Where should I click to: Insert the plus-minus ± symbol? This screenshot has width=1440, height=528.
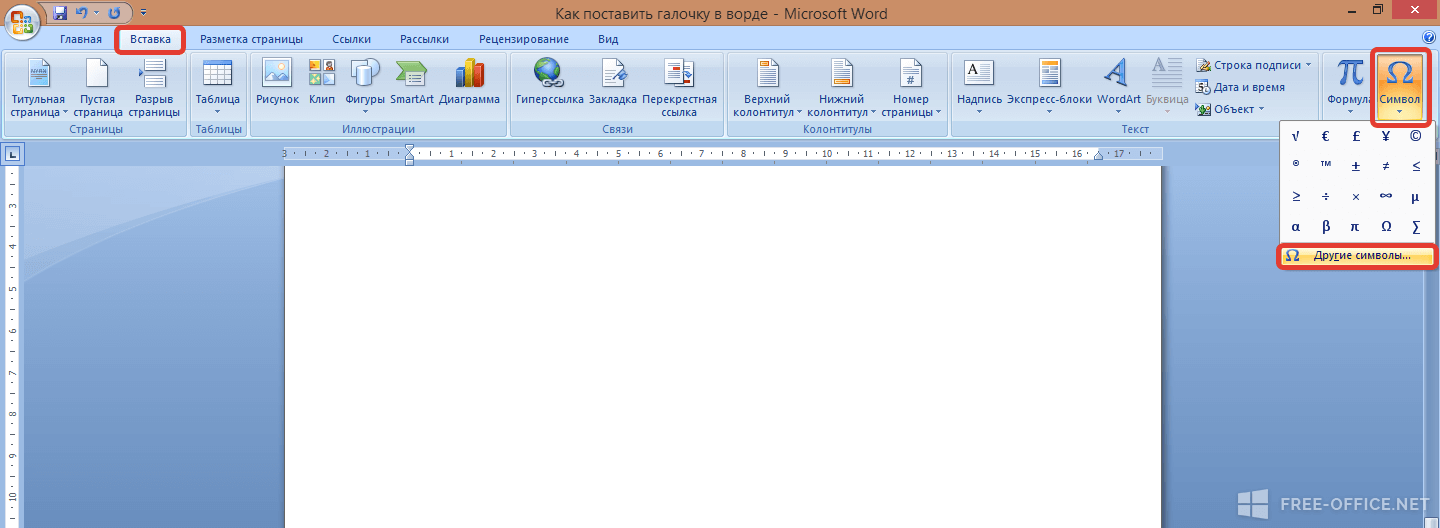coord(1356,166)
